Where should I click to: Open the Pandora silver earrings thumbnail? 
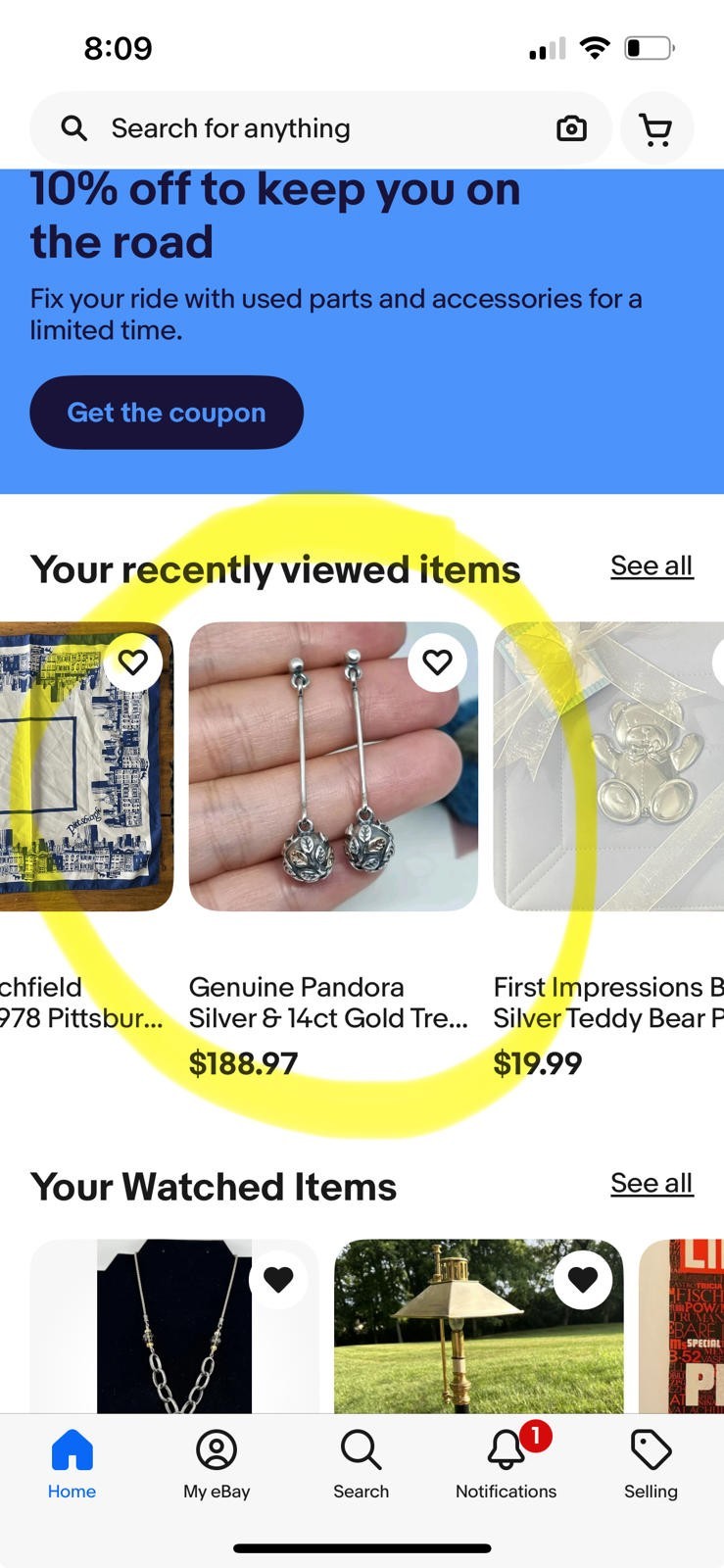(333, 766)
